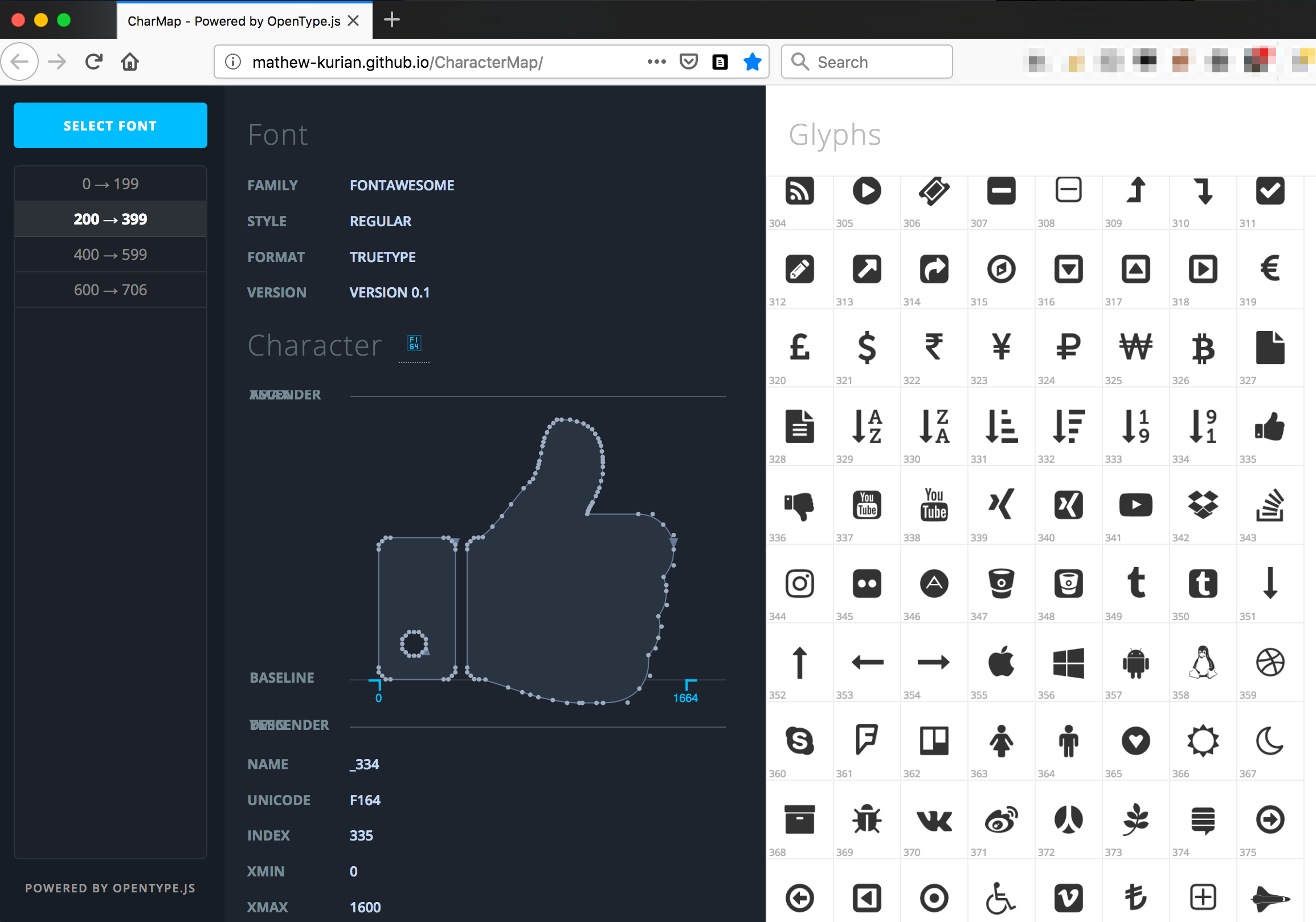Screen dimensions: 1316x922
Task: Select the Linux penguin glyph numbered 358
Action: (1203, 662)
